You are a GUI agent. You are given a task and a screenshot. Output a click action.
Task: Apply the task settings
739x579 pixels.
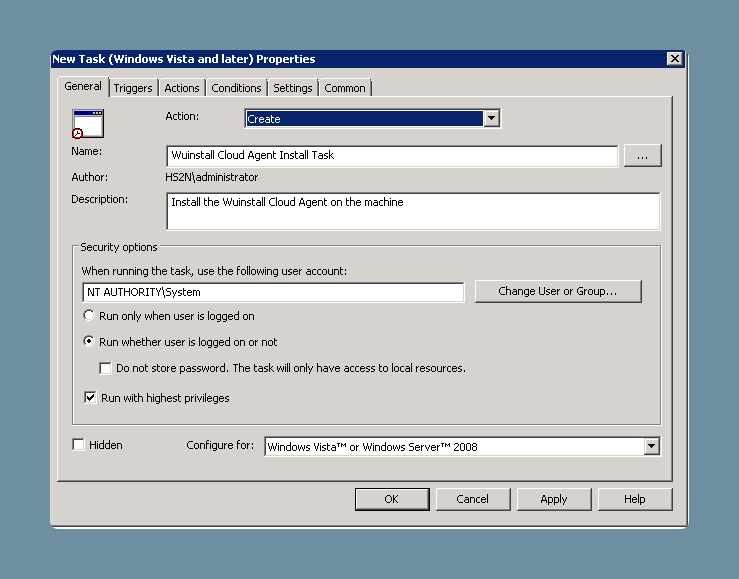point(554,499)
